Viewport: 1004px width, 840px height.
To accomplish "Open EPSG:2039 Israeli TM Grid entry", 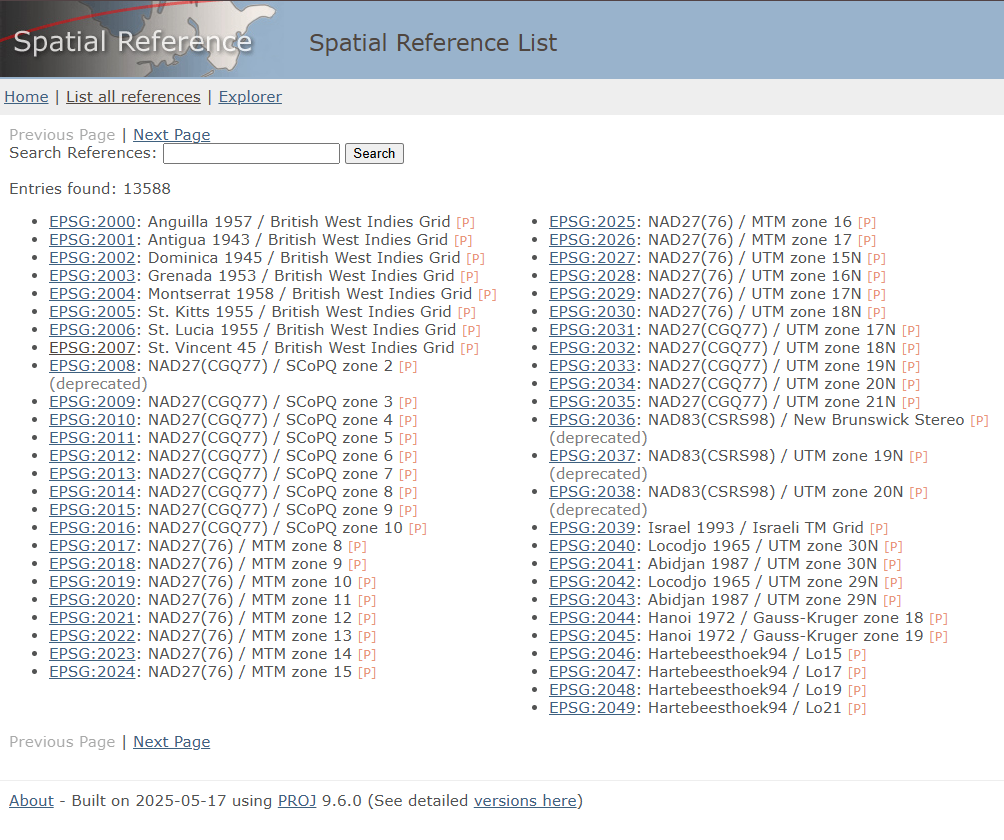I will 592,528.
